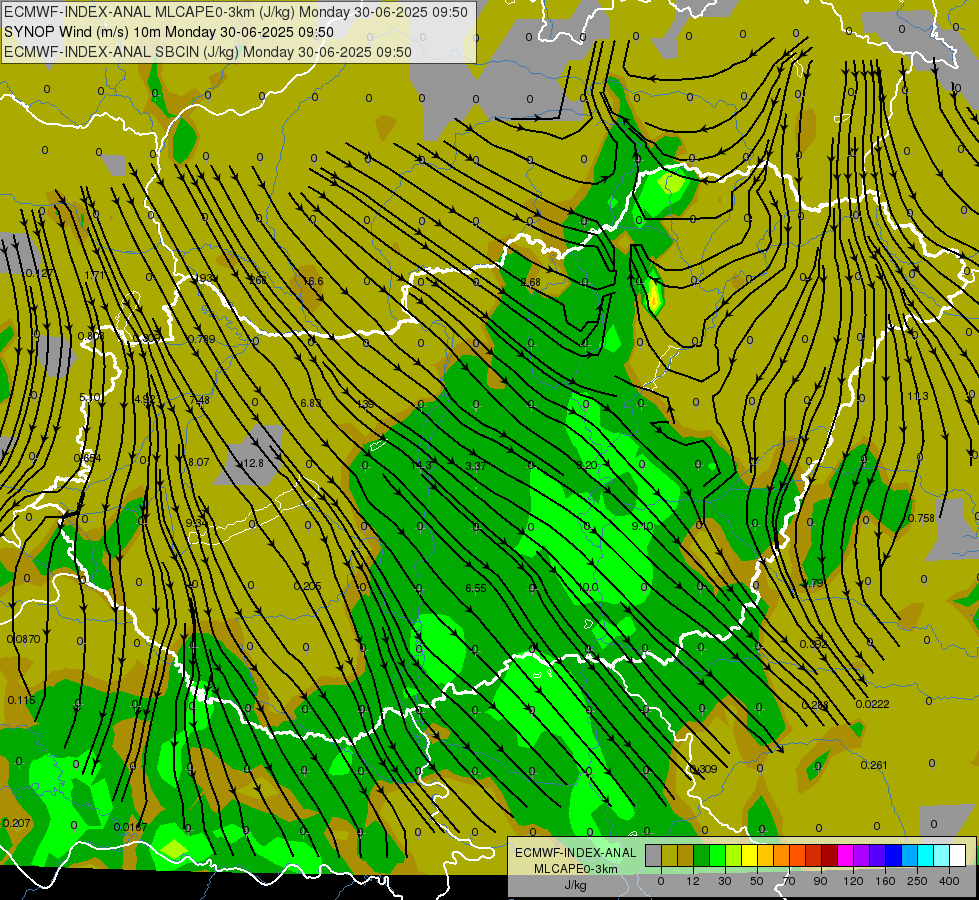The width and height of the screenshot is (979, 900).
Task: Click the map value 6.83
Action: coord(310,403)
